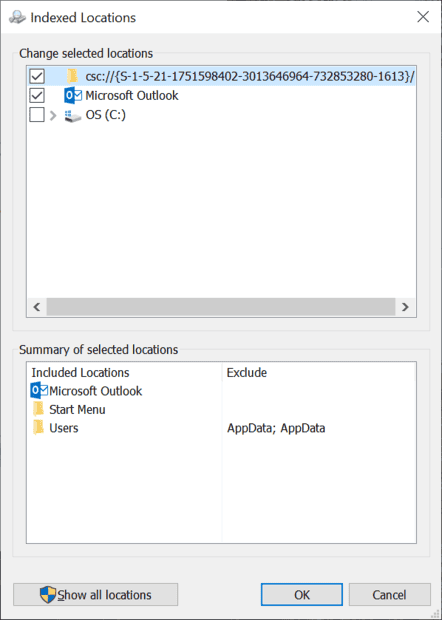Click the shield icon on Show all locations
Screen dimensions: 442x620
click(48, 594)
